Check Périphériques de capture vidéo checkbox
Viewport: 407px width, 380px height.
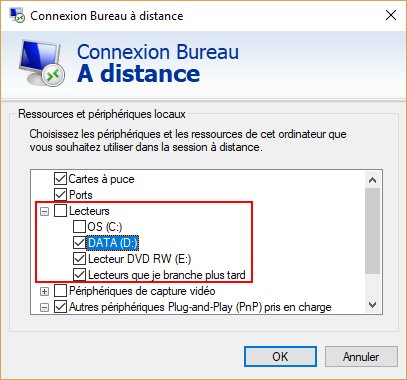click(x=60, y=291)
